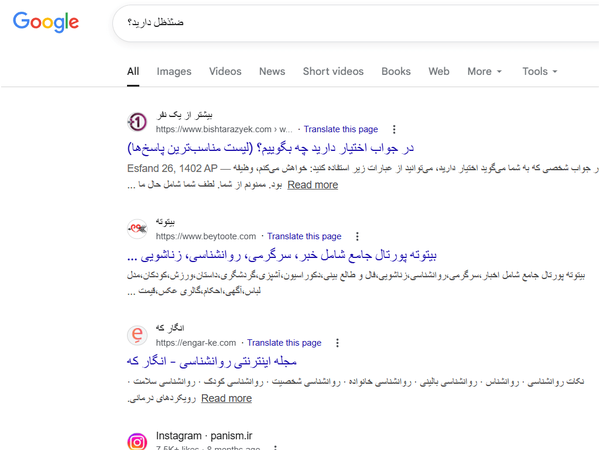Click the bishtarazyek site favicon
The width and height of the screenshot is (600, 451).
(137, 122)
